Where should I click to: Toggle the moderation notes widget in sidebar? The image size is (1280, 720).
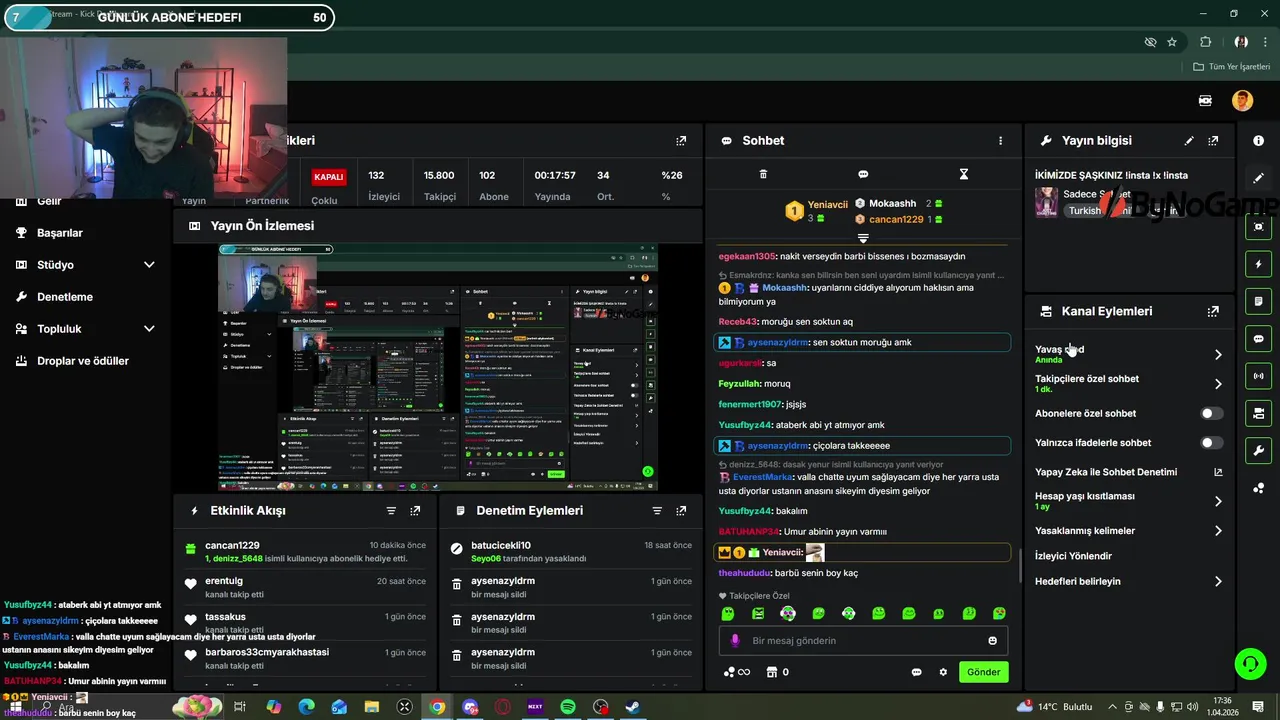point(1258,301)
